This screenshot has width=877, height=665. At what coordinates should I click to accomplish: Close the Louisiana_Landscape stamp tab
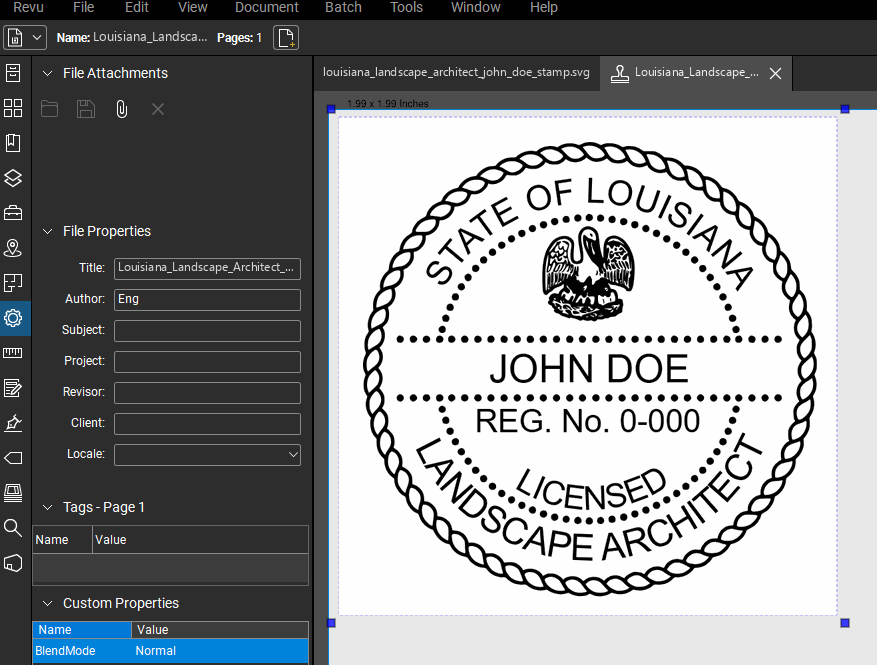tap(775, 73)
